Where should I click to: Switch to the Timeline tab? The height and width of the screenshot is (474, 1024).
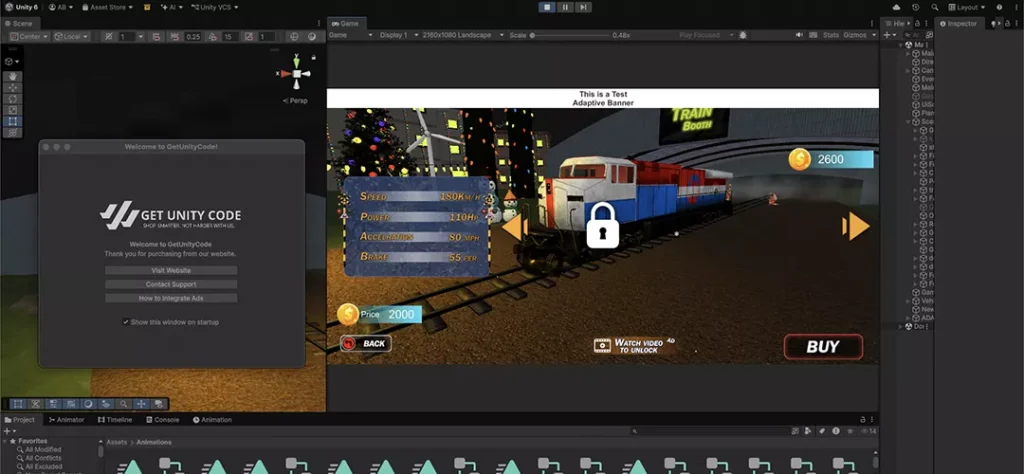point(115,420)
